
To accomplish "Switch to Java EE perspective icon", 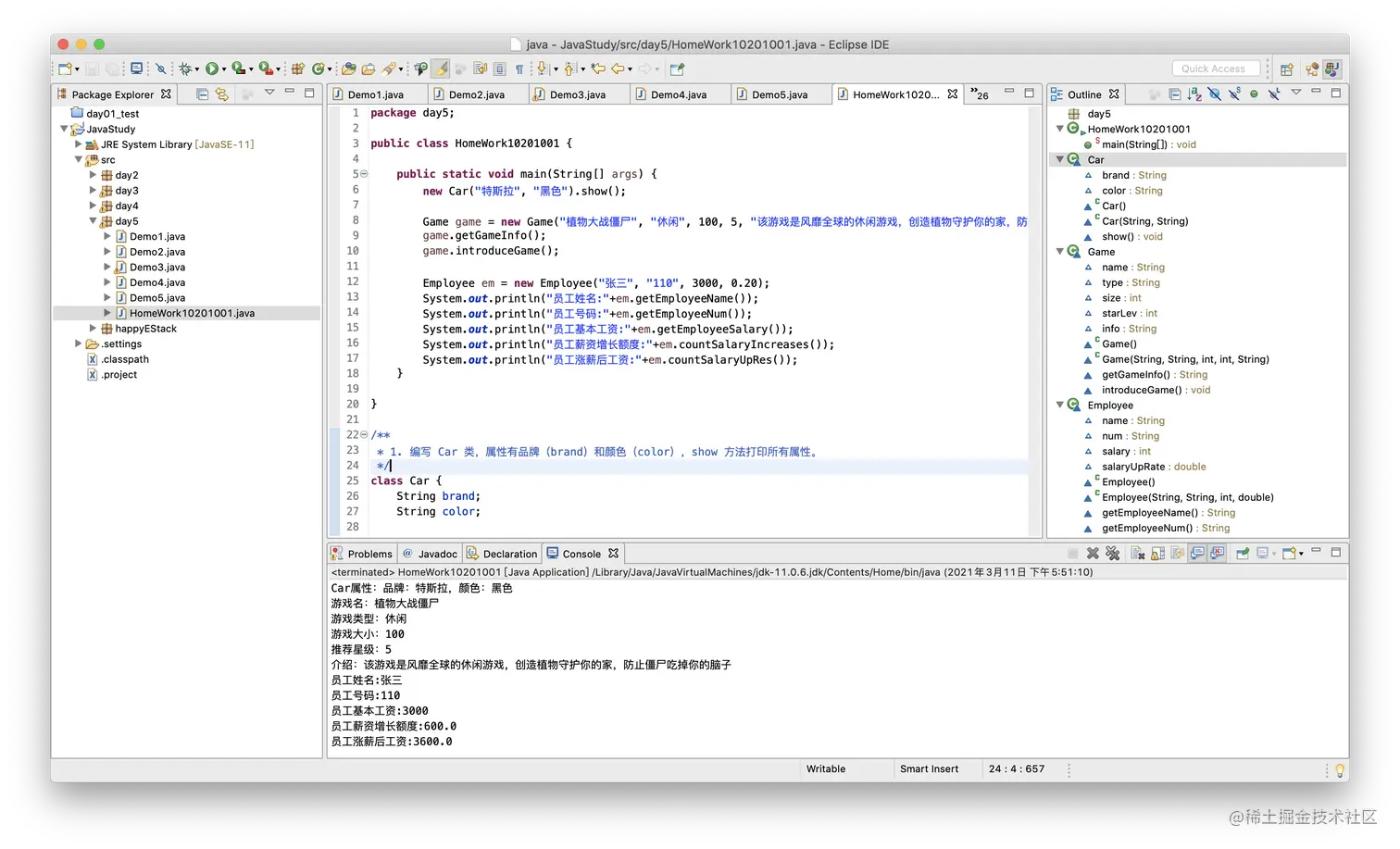I will pos(1312,69).
